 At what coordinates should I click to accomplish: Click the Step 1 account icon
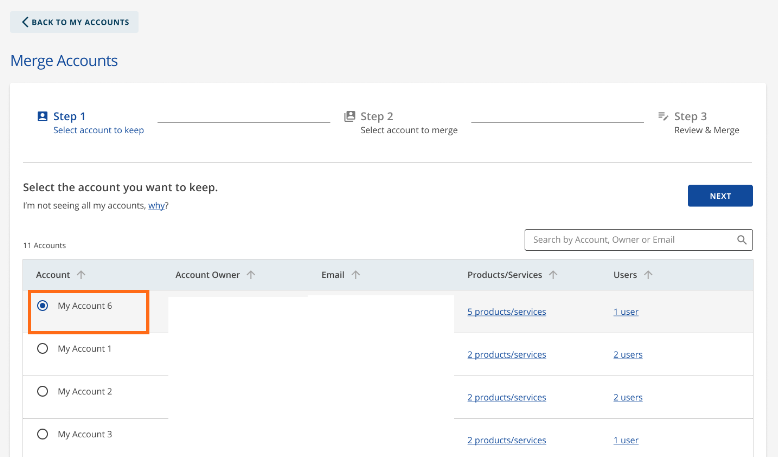pos(42,117)
